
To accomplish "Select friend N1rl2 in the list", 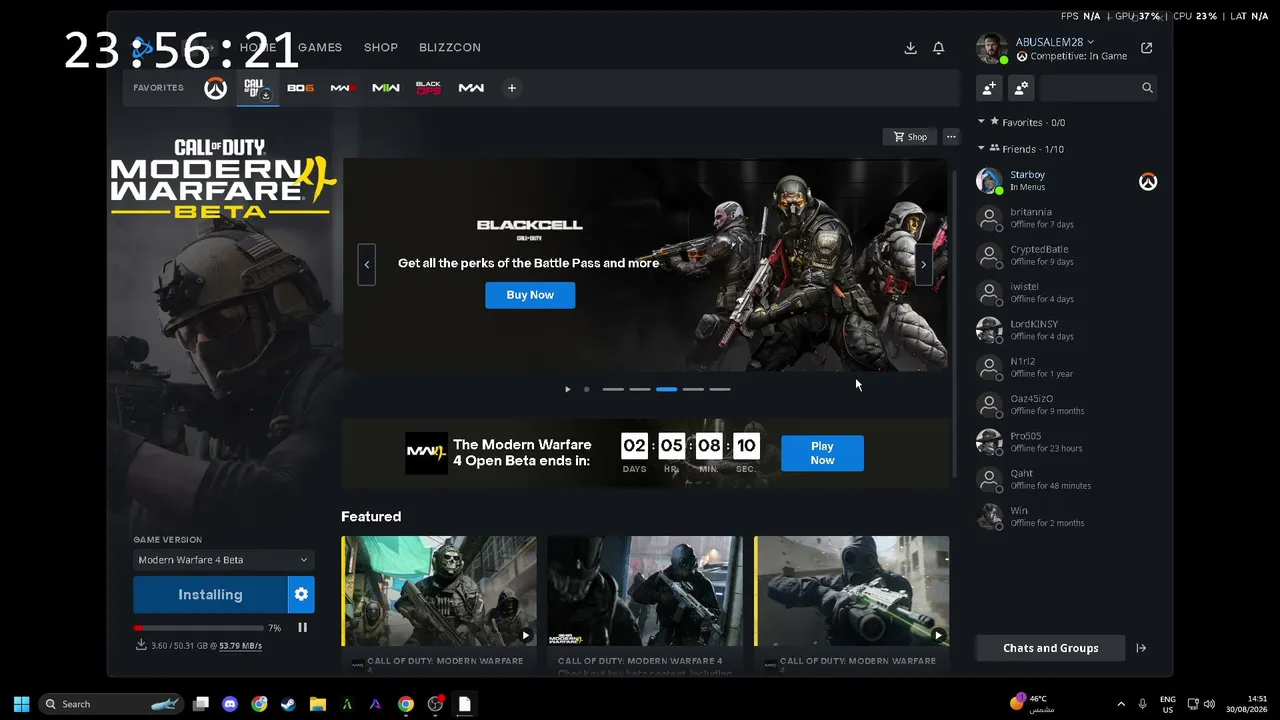I will click(1066, 367).
